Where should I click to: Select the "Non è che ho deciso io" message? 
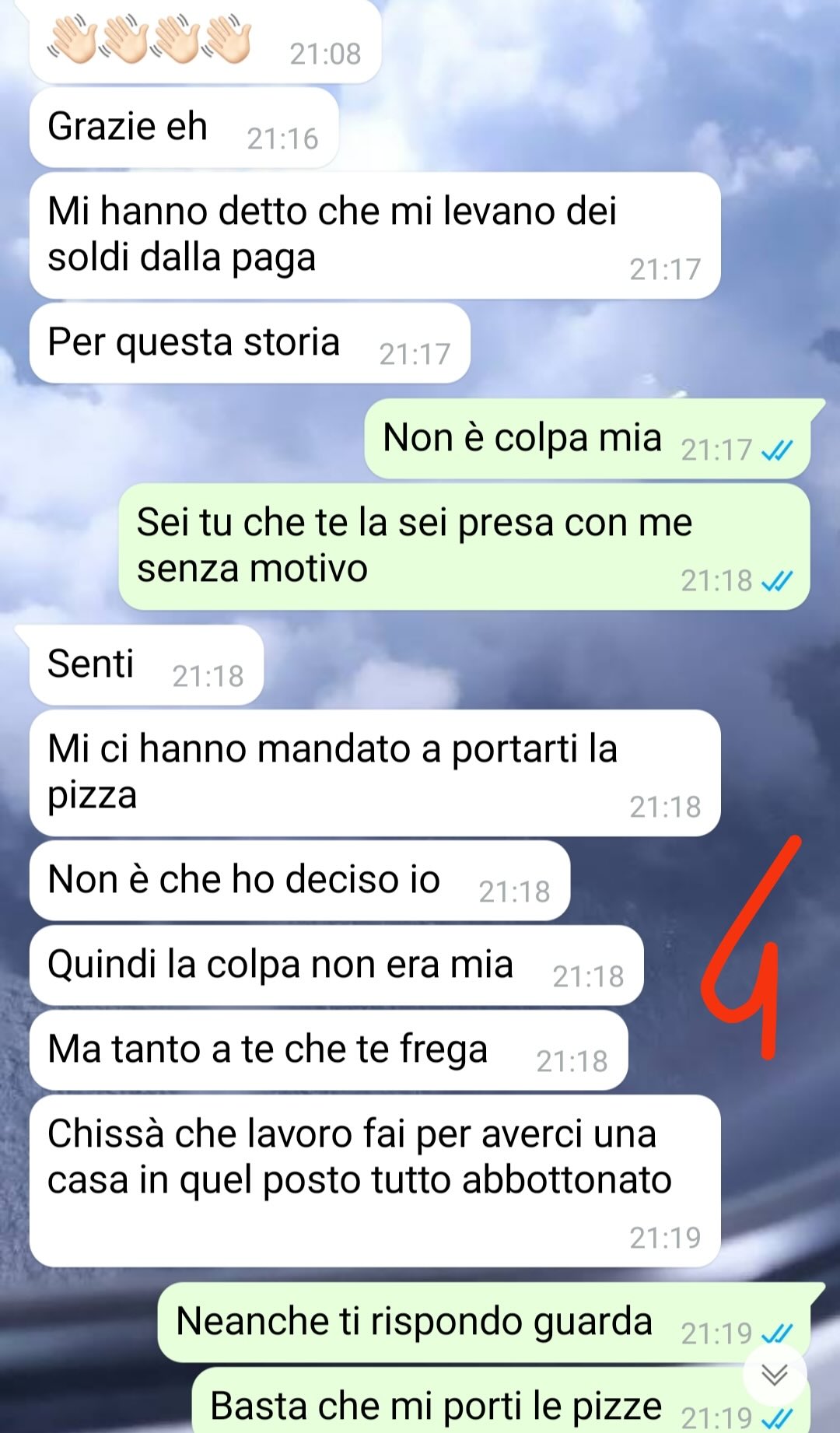pos(299,881)
